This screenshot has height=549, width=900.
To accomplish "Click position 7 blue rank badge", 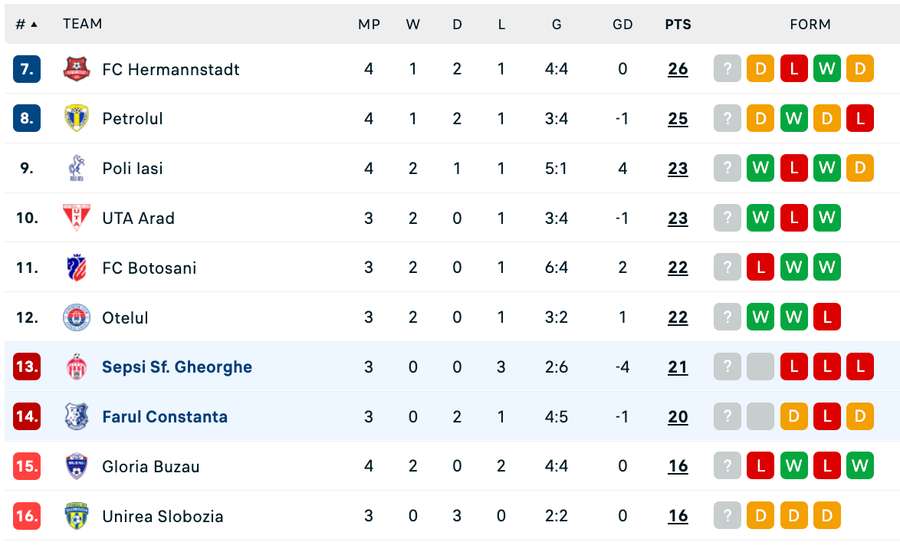I will (26, 69).
